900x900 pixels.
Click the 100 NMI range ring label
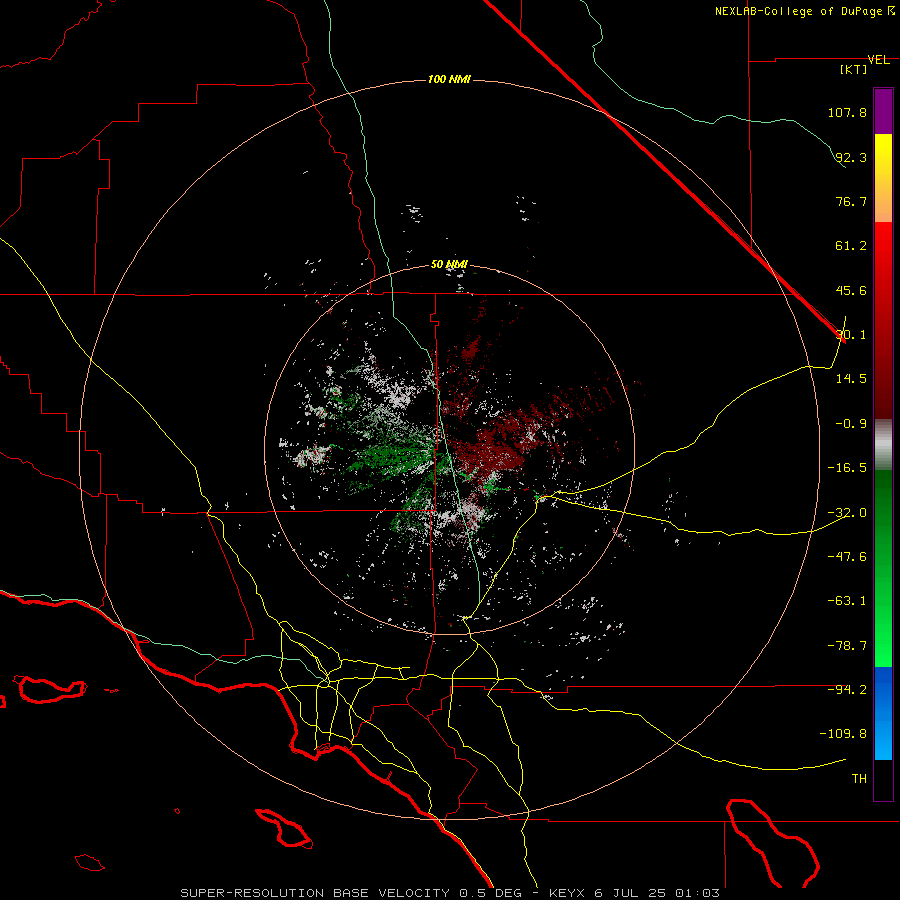click(x=449, y=79)
